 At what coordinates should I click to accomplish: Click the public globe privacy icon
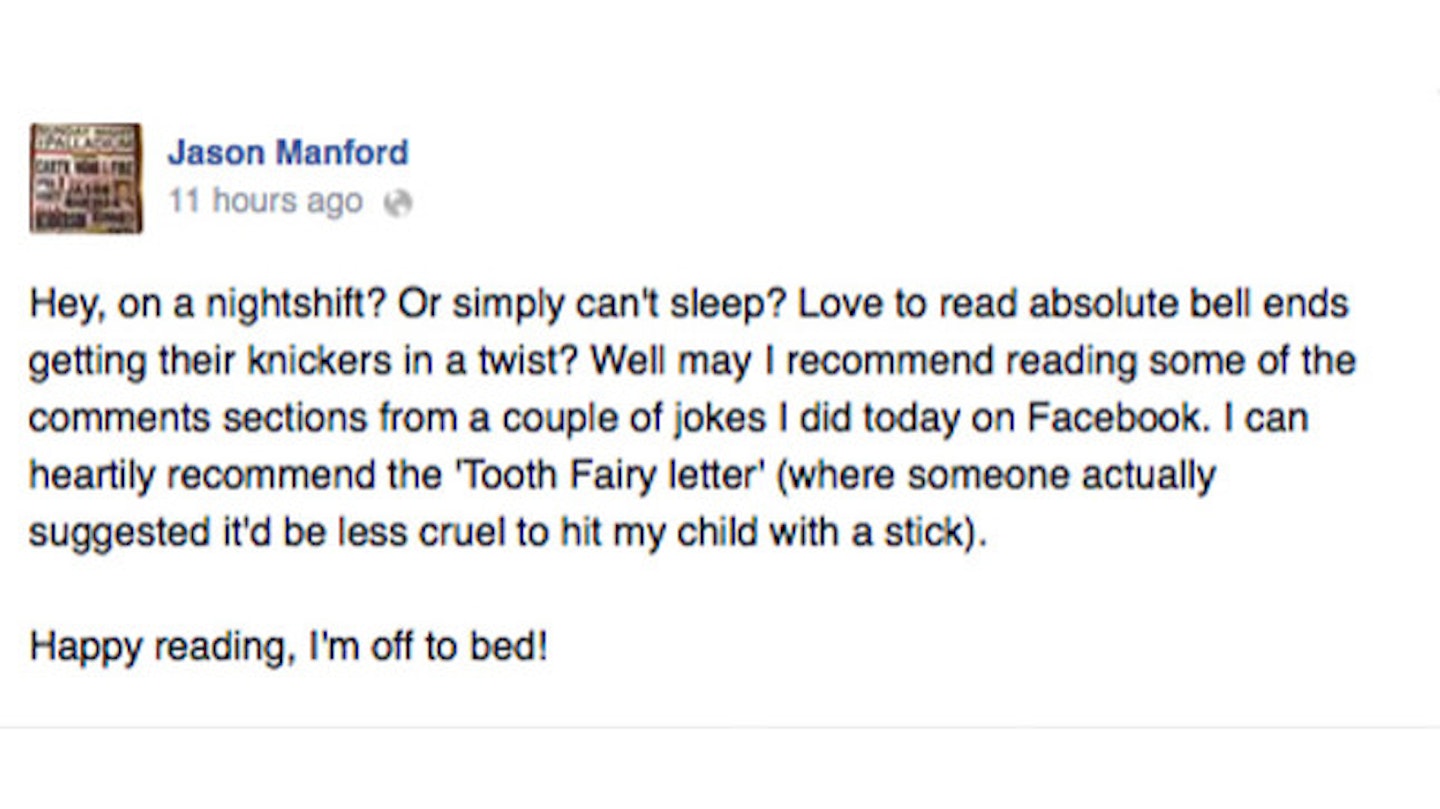(x=397, y=204)
